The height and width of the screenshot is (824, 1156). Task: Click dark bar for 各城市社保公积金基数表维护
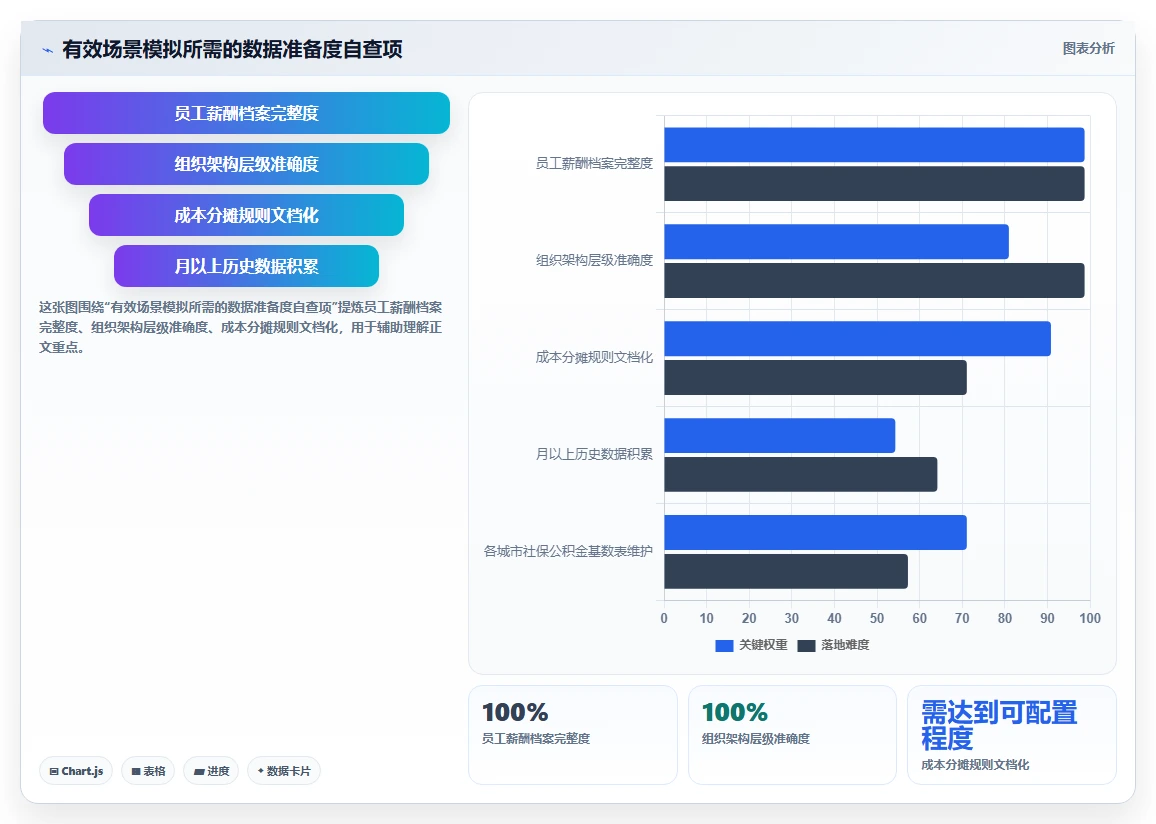[786, 571]
